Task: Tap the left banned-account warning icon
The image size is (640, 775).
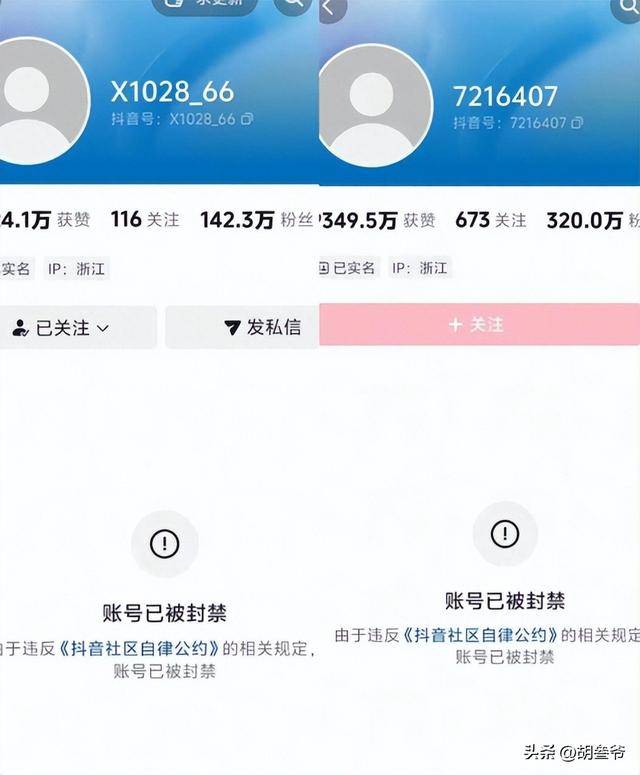Action: (x=165, y=544)
